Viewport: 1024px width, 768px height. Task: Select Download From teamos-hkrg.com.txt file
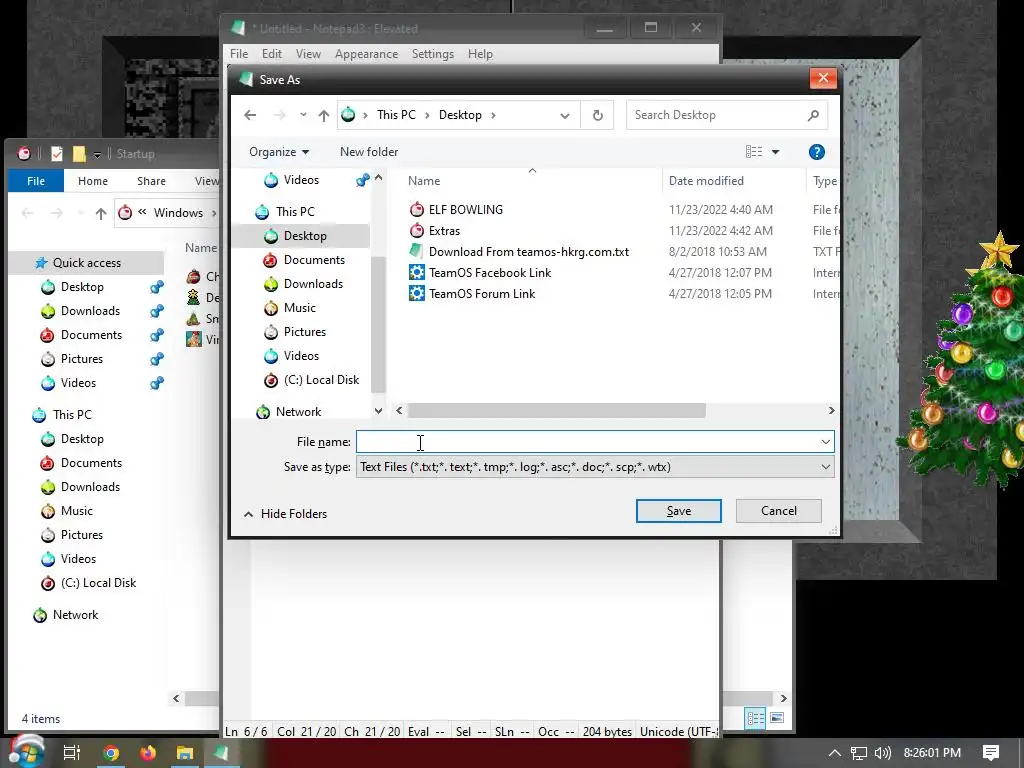coord(528,251)
